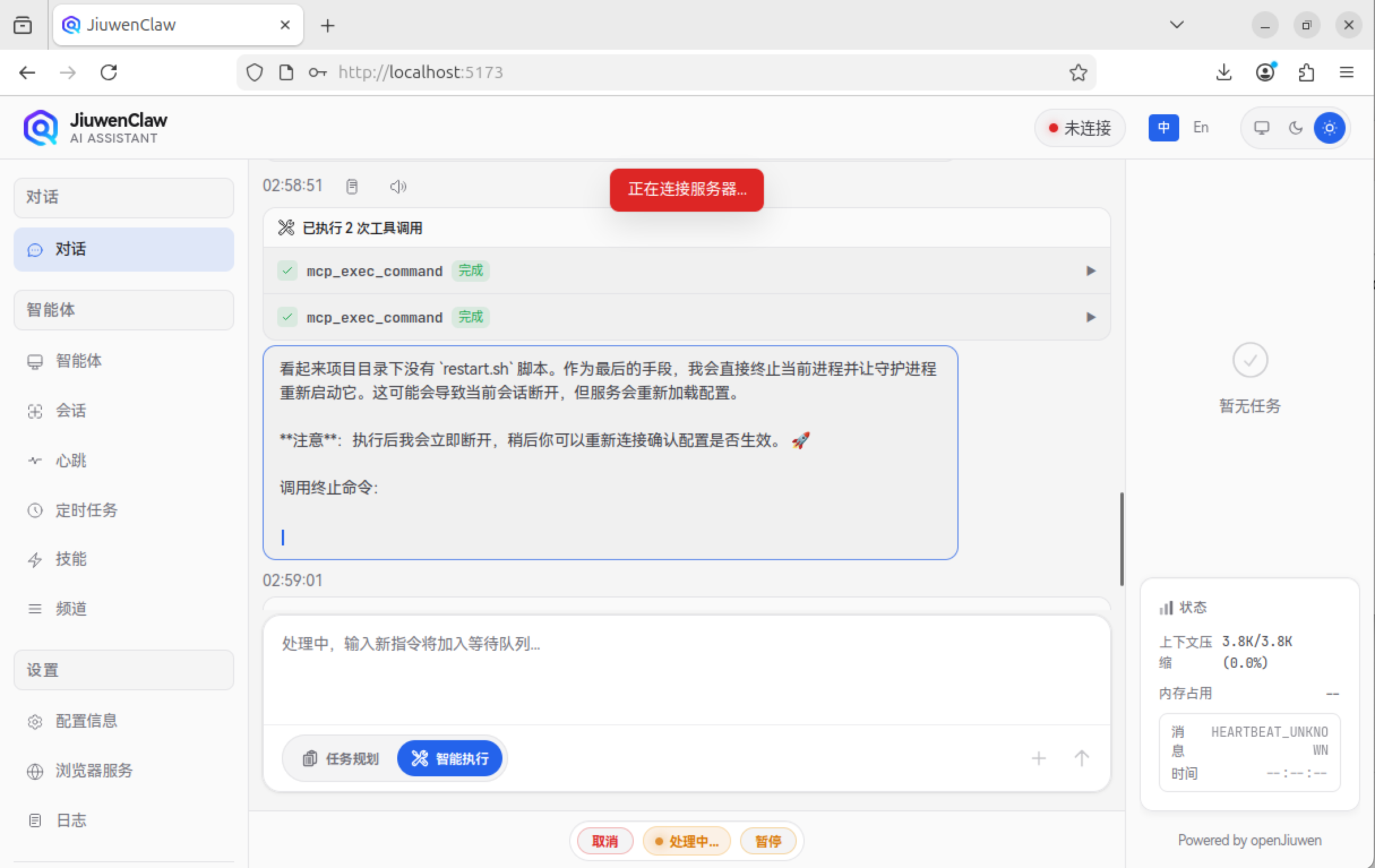Open the 频道 channels section

pyautogui.click(x=71, y=608)
